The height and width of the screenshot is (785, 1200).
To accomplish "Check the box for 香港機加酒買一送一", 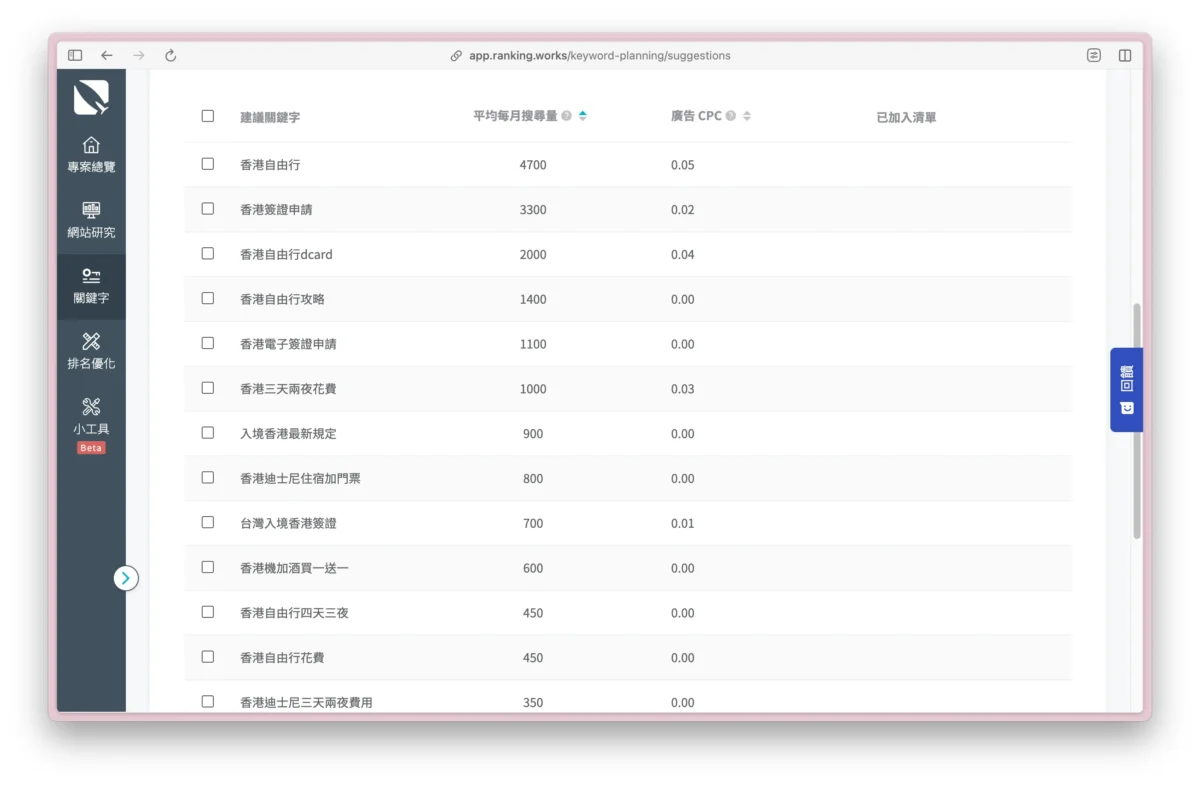I will (x=208, y=567).
